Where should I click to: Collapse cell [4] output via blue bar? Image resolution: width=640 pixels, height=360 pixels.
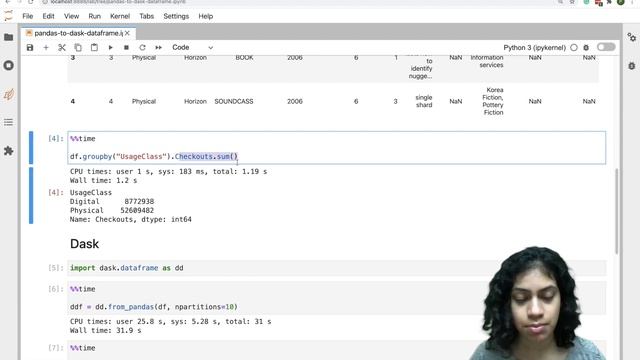point(31,196)
